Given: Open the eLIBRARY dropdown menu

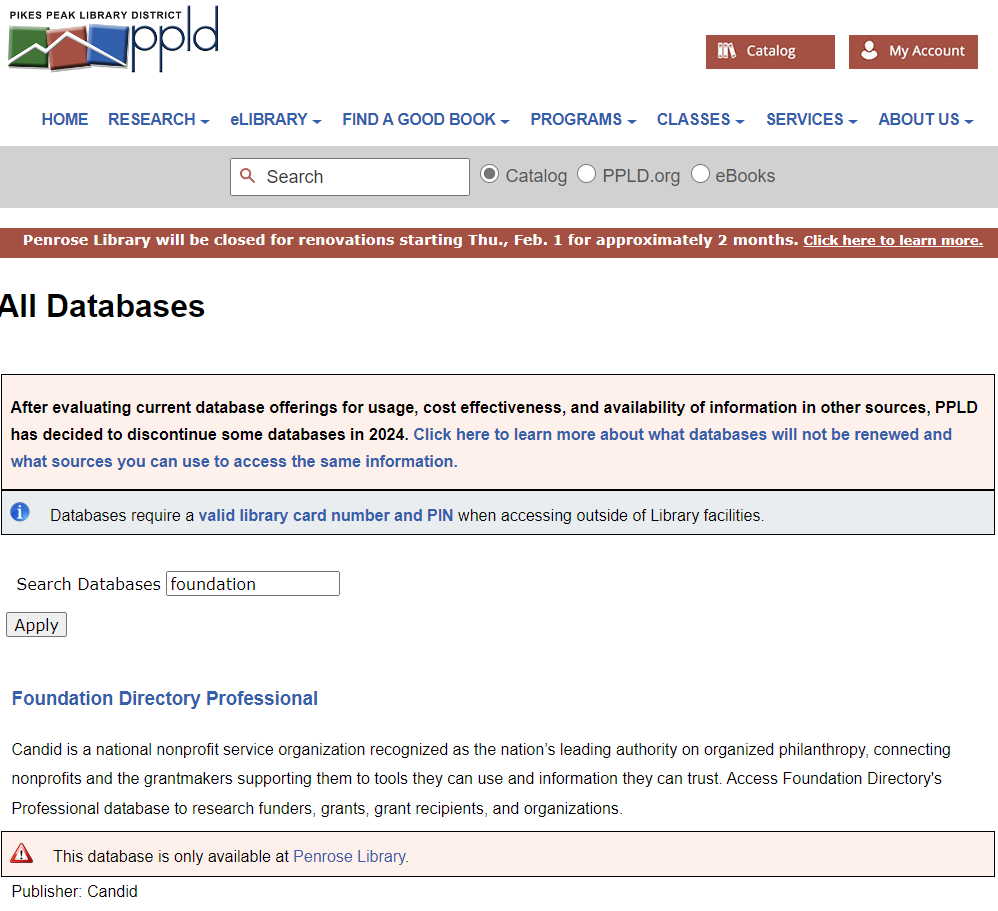Looking at the screenshot, I should (275, 119).
